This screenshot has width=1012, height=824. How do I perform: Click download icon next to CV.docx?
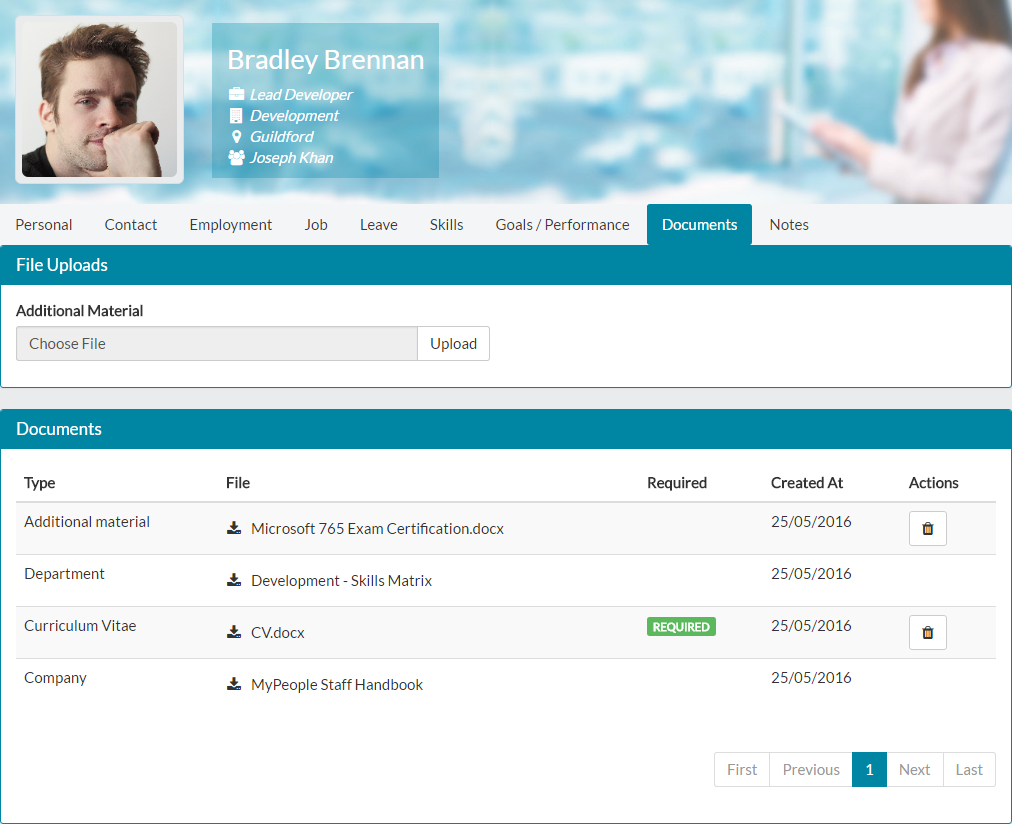[234, 632]
